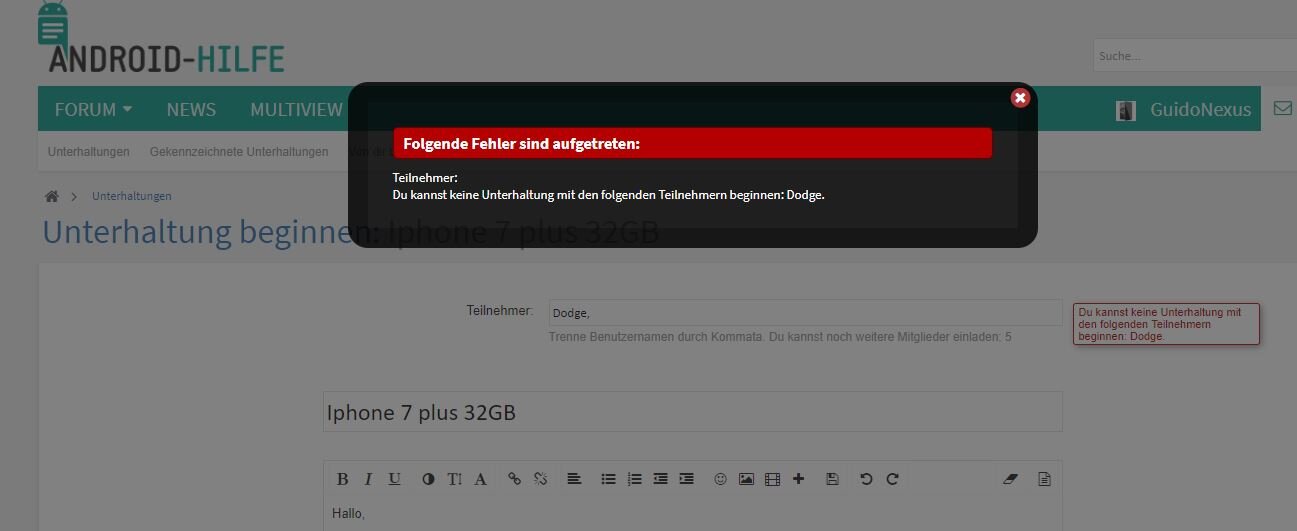The width and height of the screenshot is (1297, 531).
Task: Click the indent icon
Action: [686, 479]
